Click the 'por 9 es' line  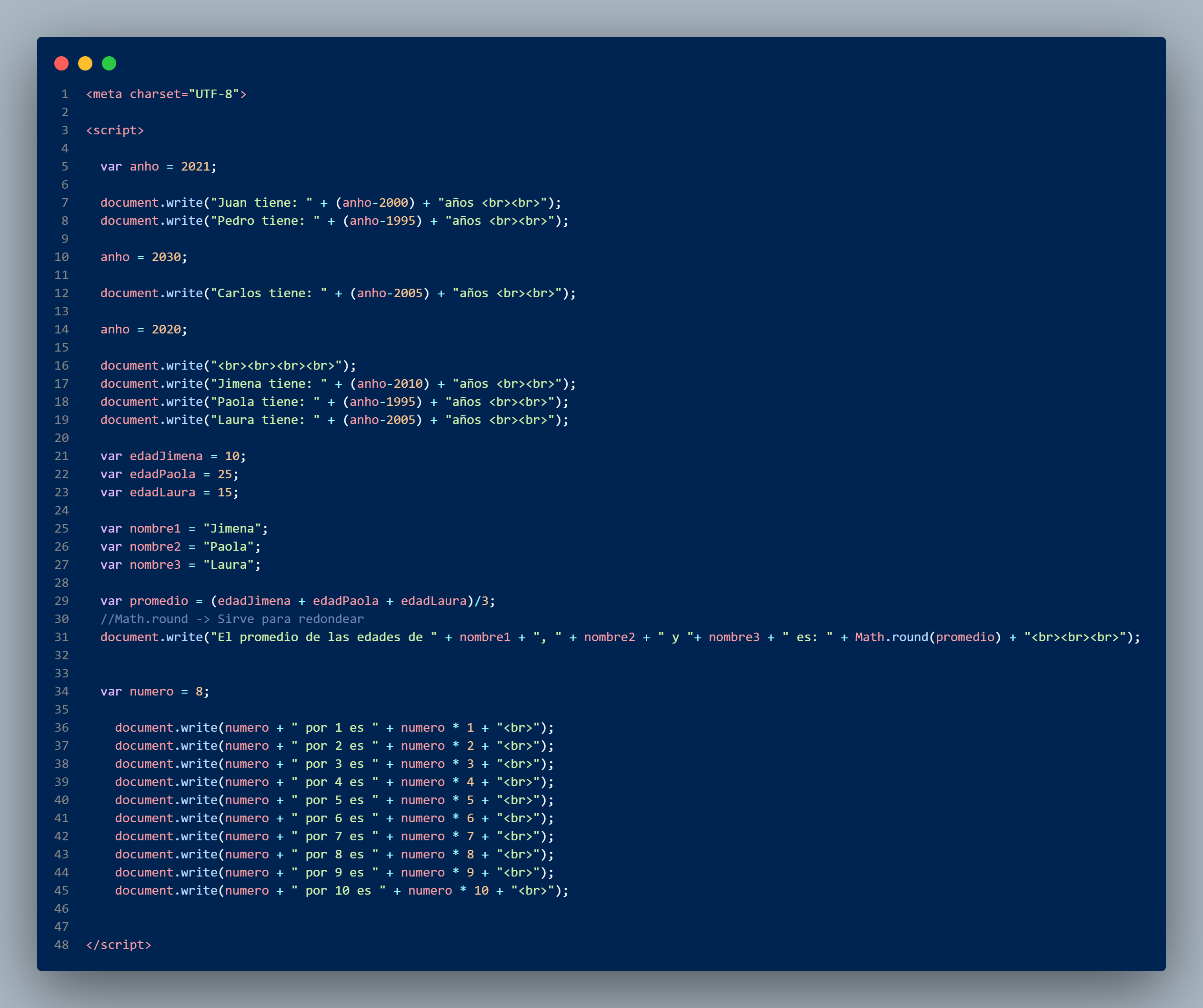[334, 872]
